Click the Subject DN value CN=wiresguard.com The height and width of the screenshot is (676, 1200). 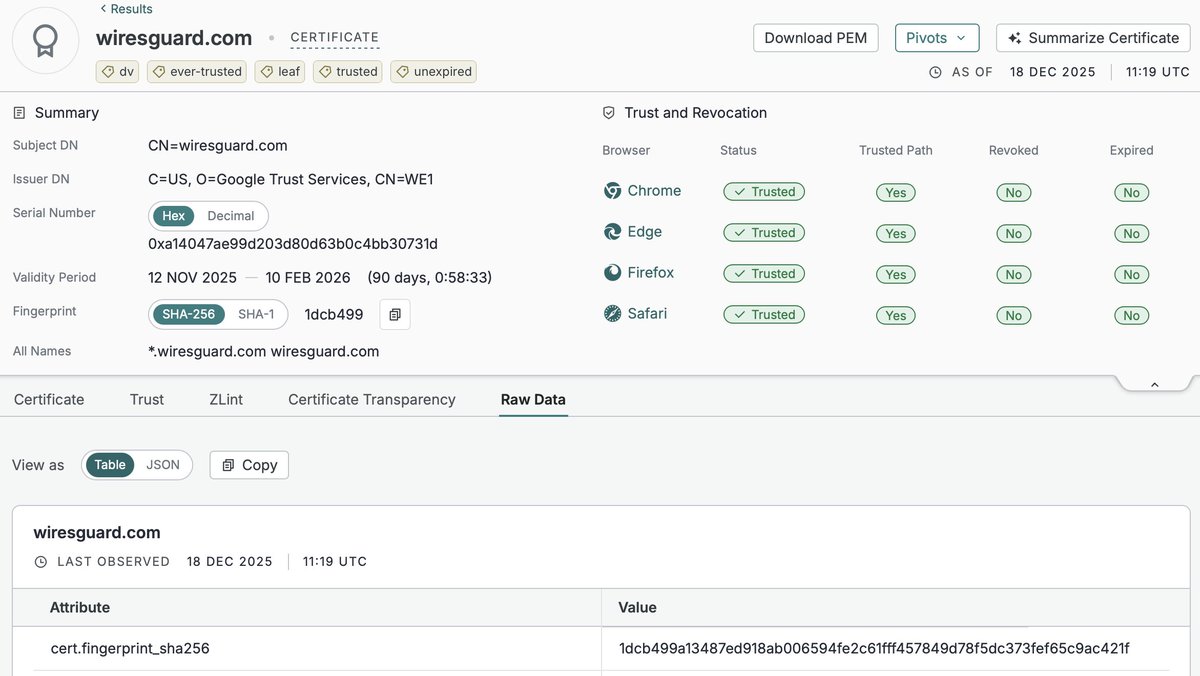click(218, 146)
